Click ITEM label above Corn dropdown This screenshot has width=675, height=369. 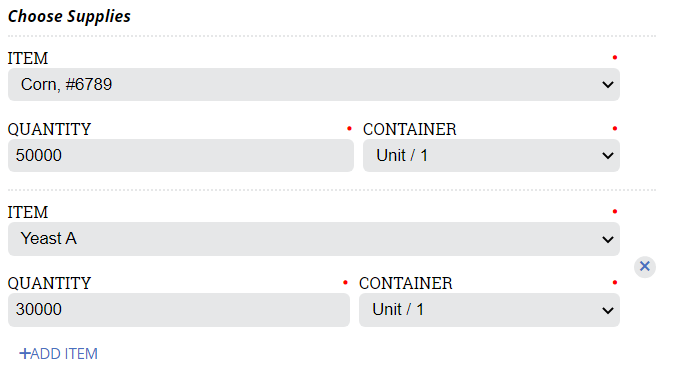coord(28,58)
